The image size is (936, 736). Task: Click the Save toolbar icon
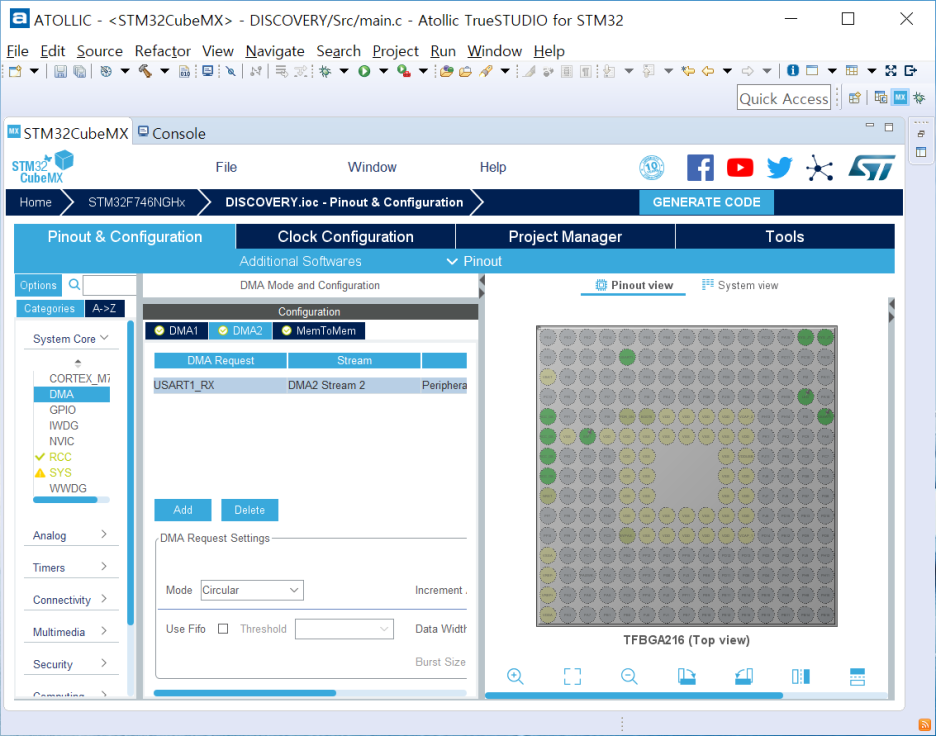pos(60,71)
